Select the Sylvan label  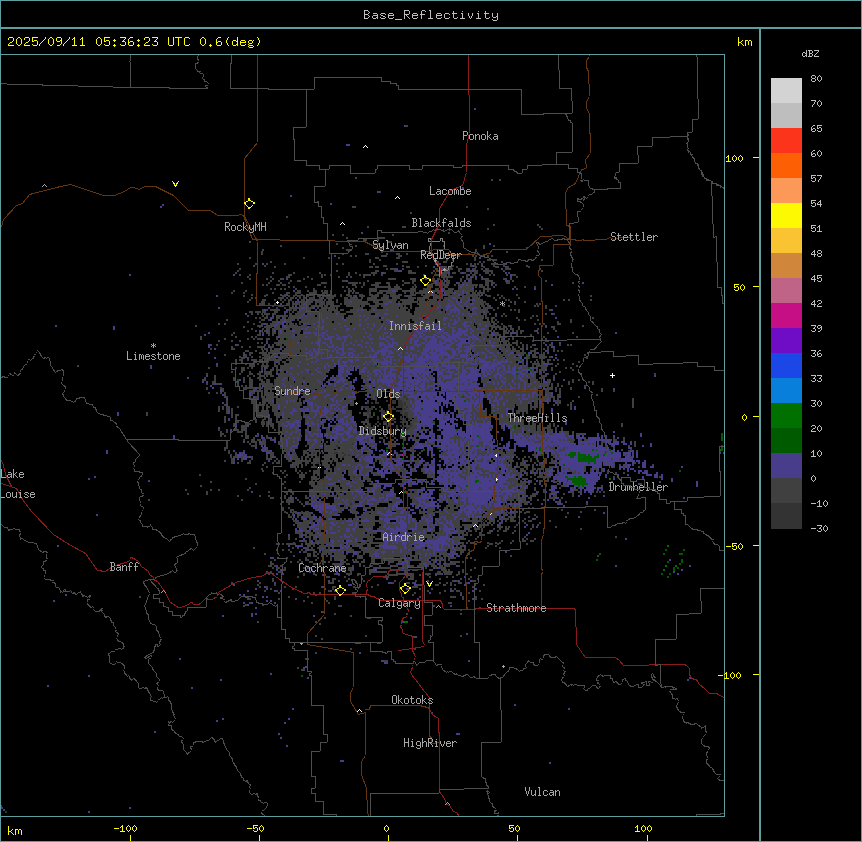coord(390,245)
